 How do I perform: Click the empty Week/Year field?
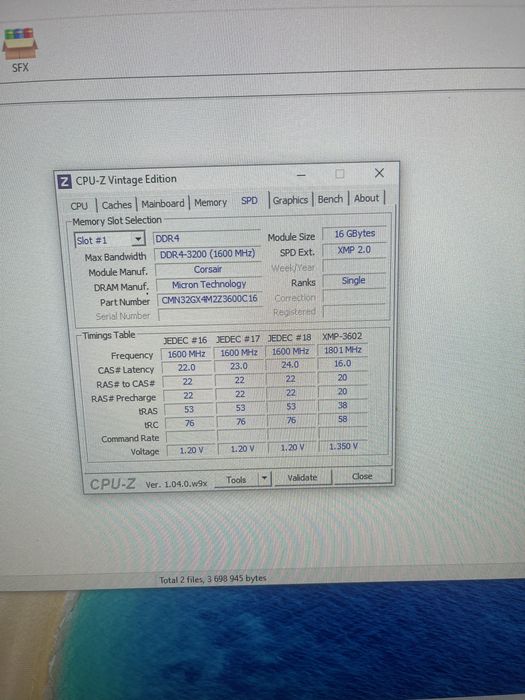354,266
